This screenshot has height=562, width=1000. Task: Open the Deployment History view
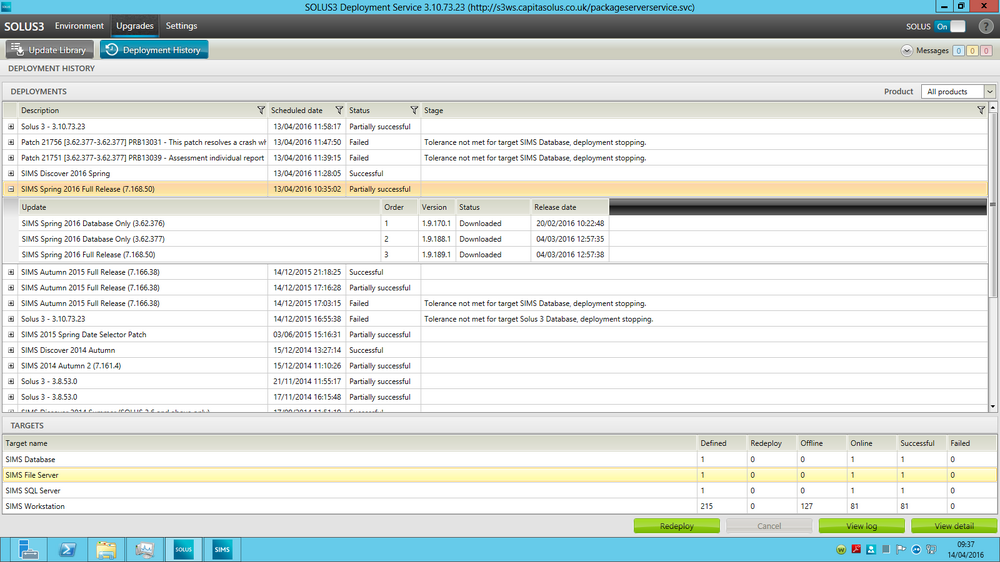(x=154, y=50)
